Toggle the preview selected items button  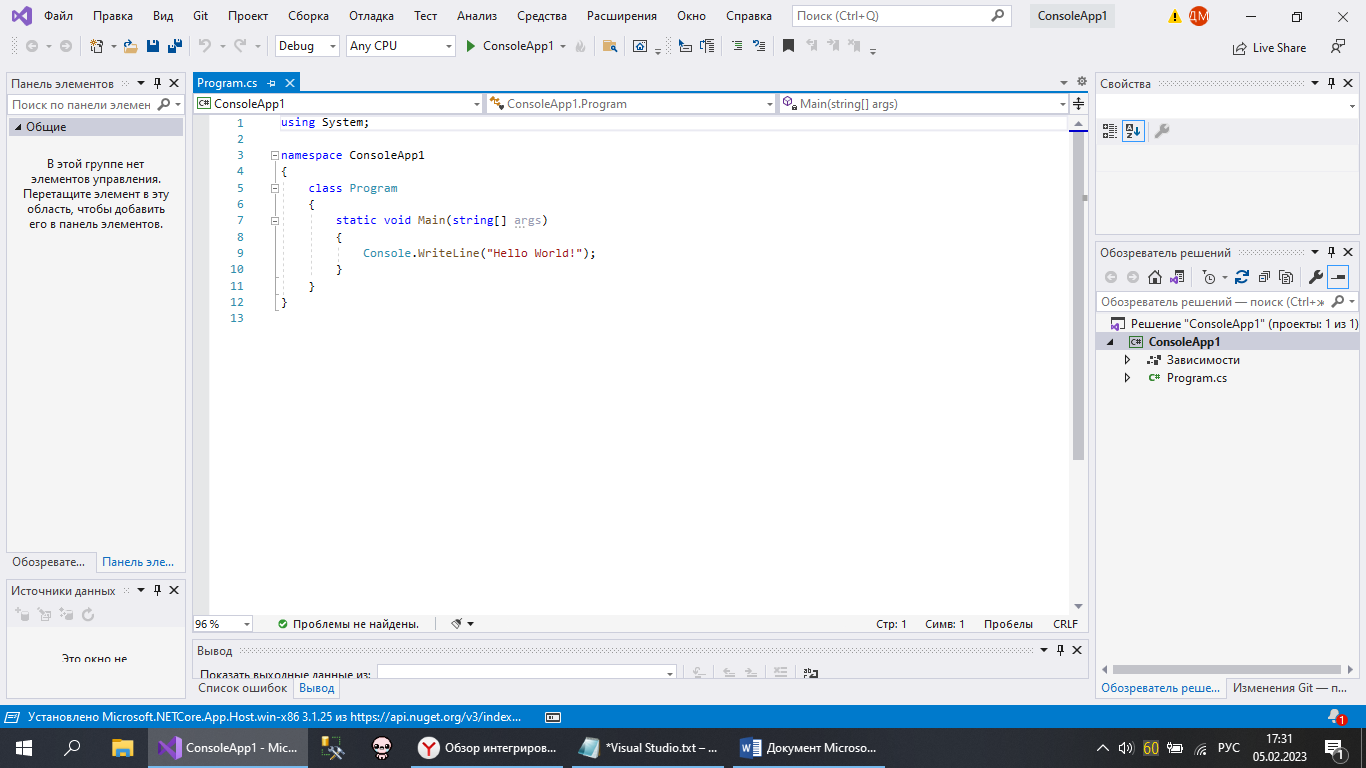(1338, 277)
